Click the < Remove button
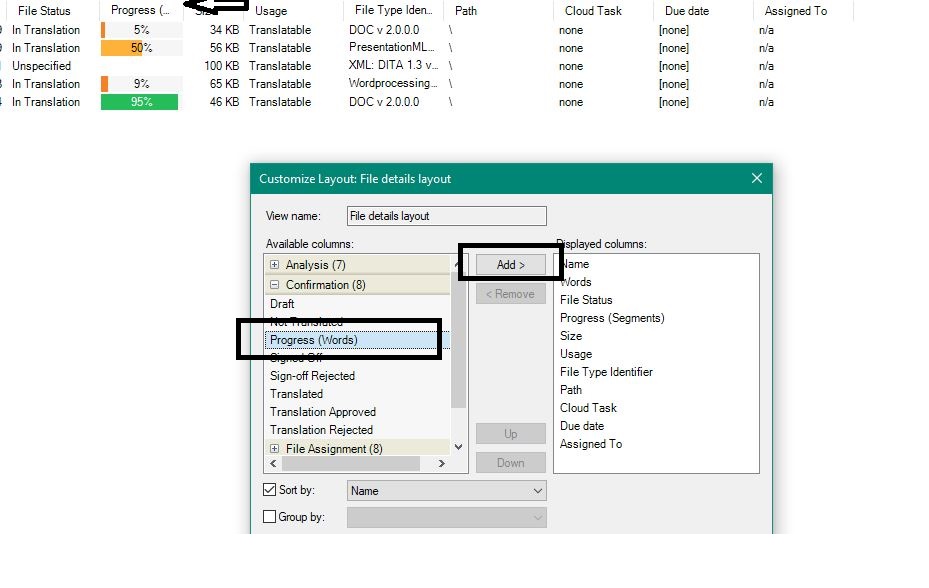 pyautogui.click(x=510, y=293)
